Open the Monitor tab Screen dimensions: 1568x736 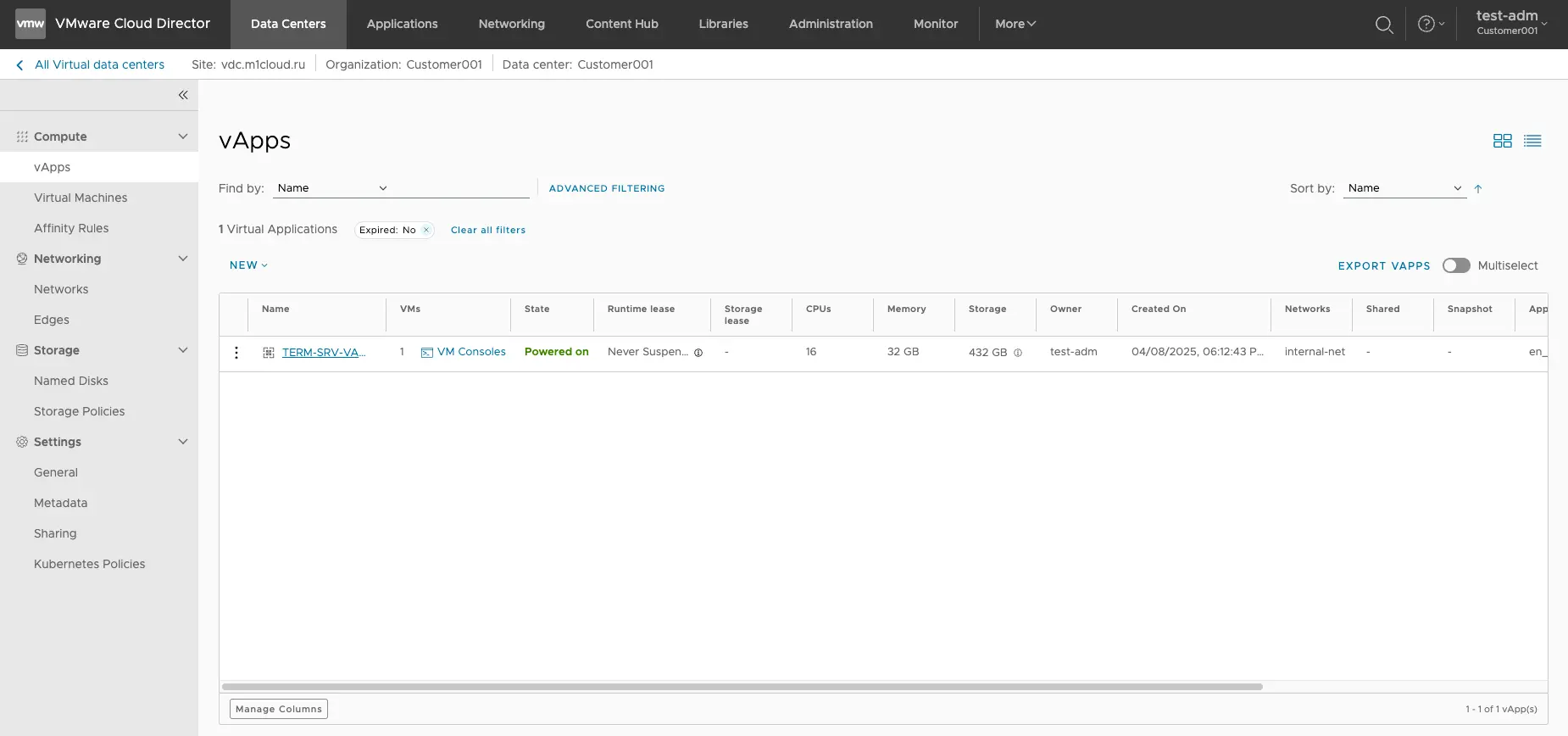(936, 24)
